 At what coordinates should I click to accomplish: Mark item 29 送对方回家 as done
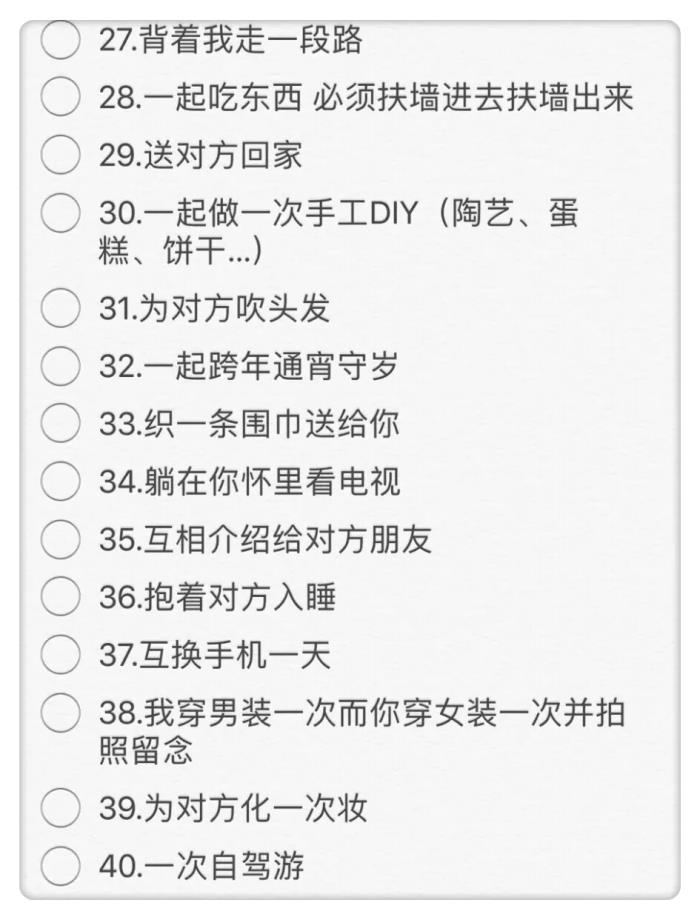(61, 156)
